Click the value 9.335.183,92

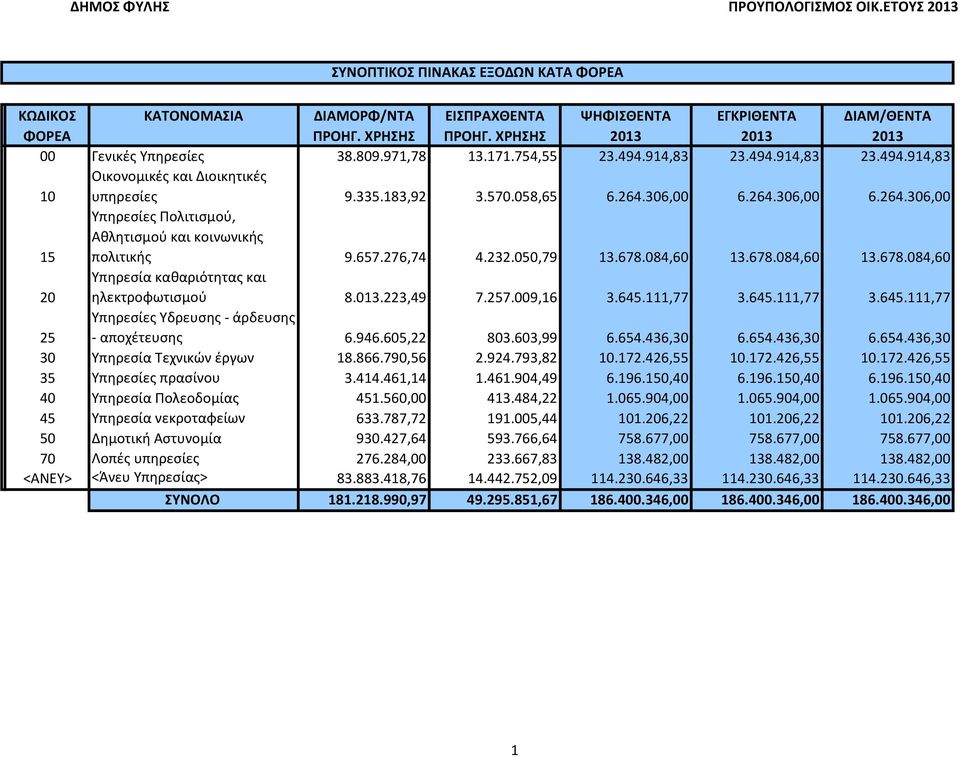point(385,197)
